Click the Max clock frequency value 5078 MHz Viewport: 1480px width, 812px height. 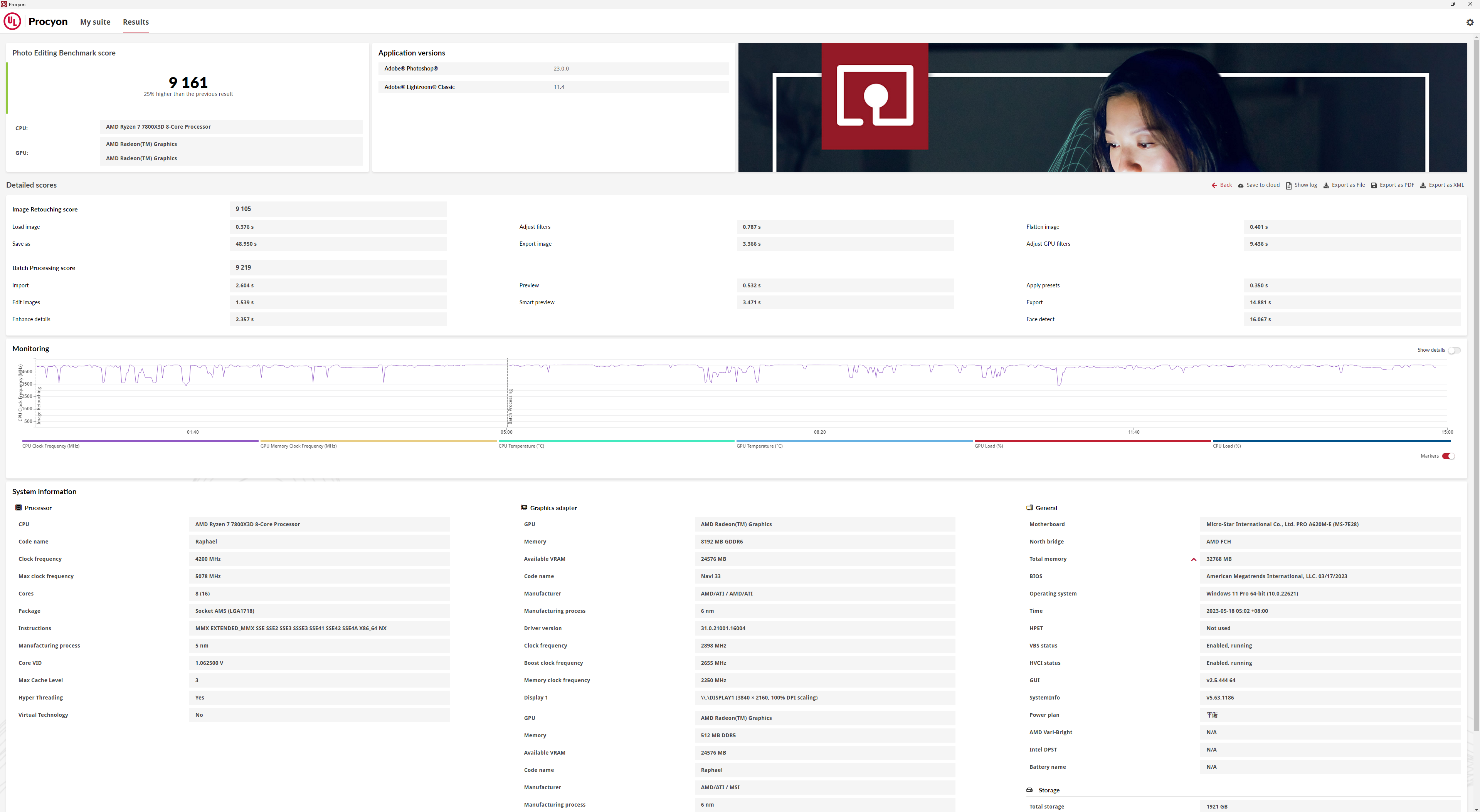[320, 577]
